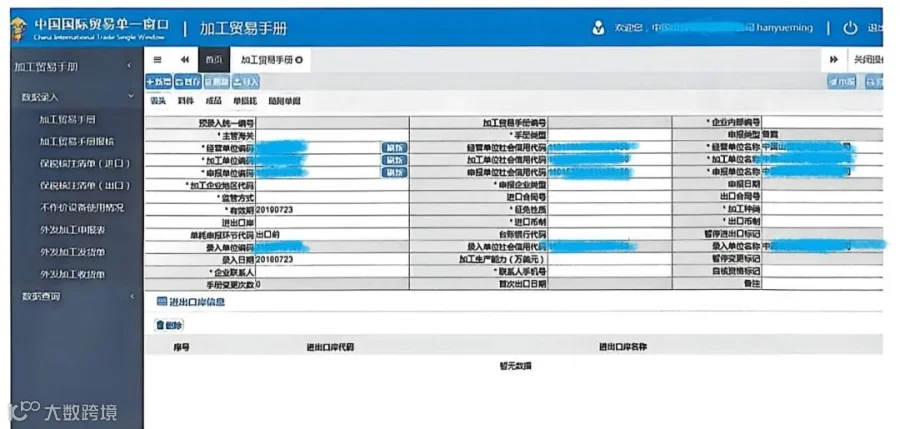Click into the 进口币制 field

(x=610, y=222)
